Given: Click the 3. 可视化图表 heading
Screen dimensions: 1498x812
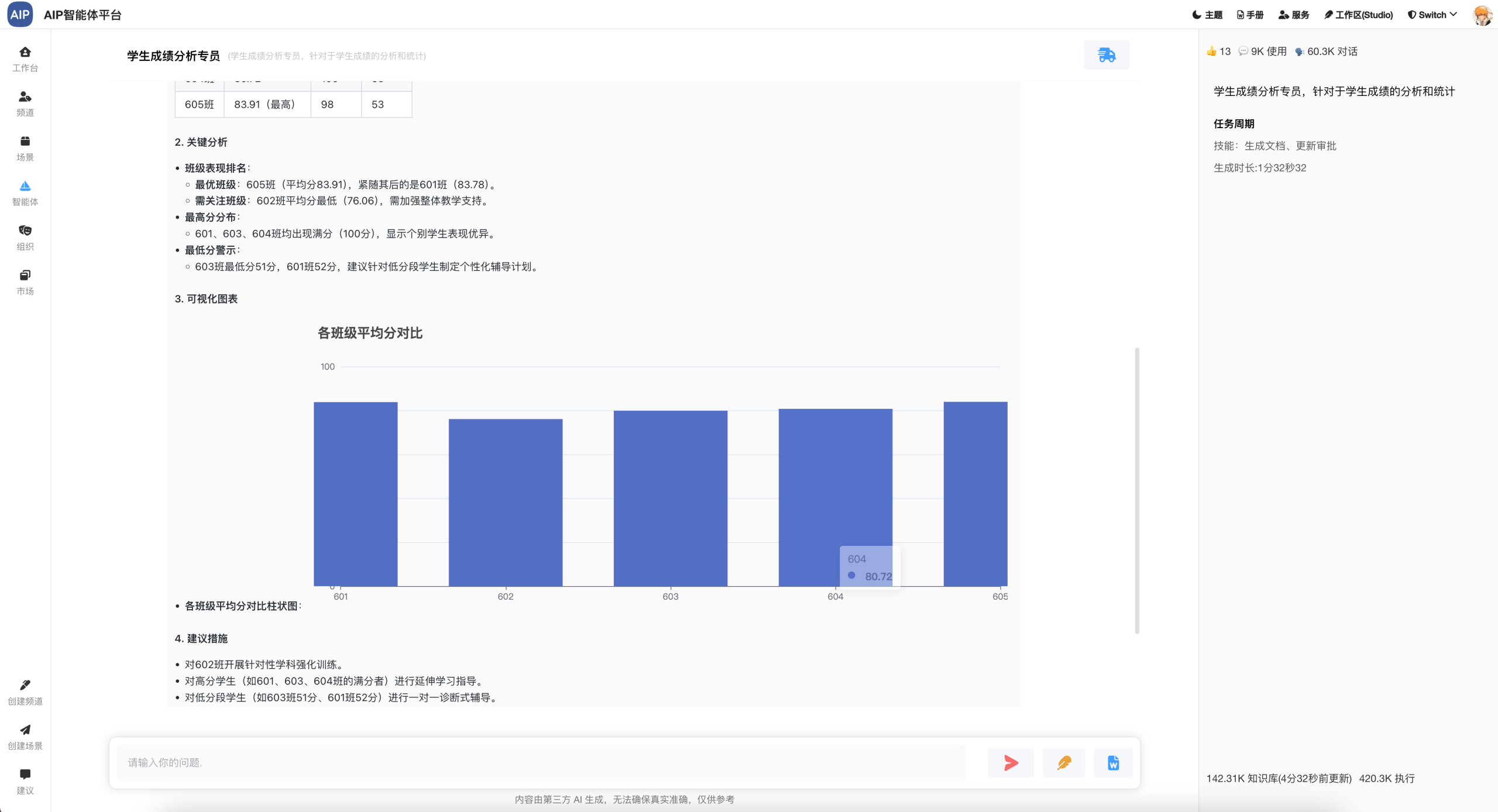Looking at the screenshot, I should pyautogui.click(x=206, y=299).
